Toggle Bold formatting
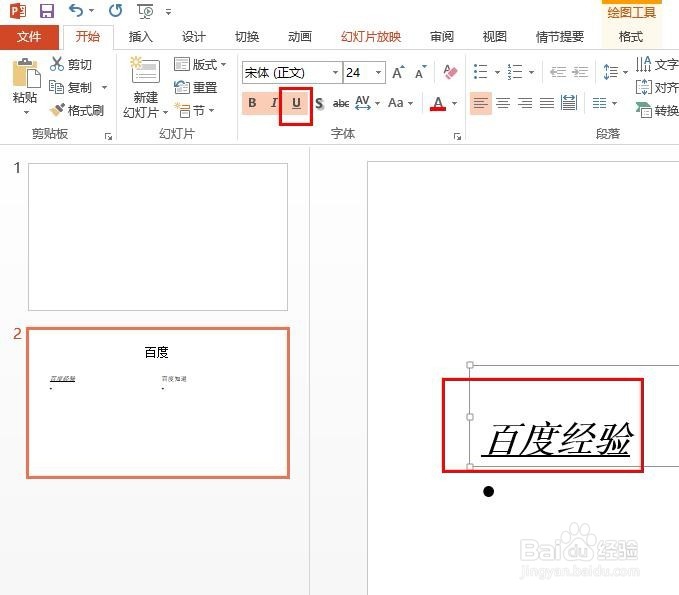This screenshot has height=595, width=679. pos(252,103)
